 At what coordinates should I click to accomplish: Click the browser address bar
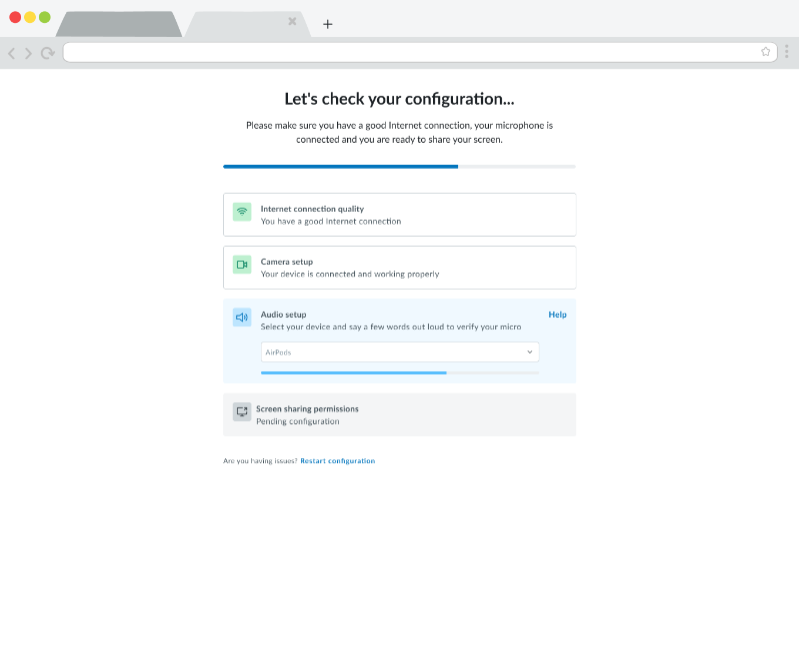pyautogui.click(x=419, y=52)
